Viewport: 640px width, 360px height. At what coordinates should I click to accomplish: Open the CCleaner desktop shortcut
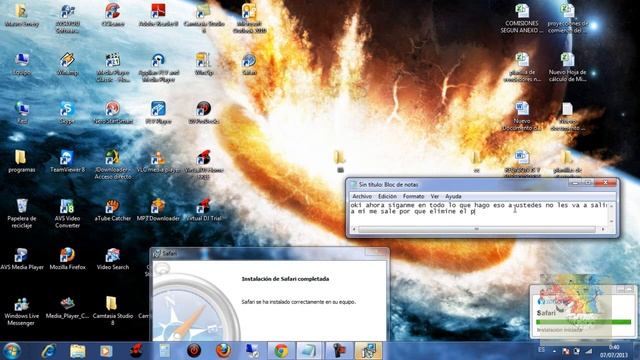113,16
